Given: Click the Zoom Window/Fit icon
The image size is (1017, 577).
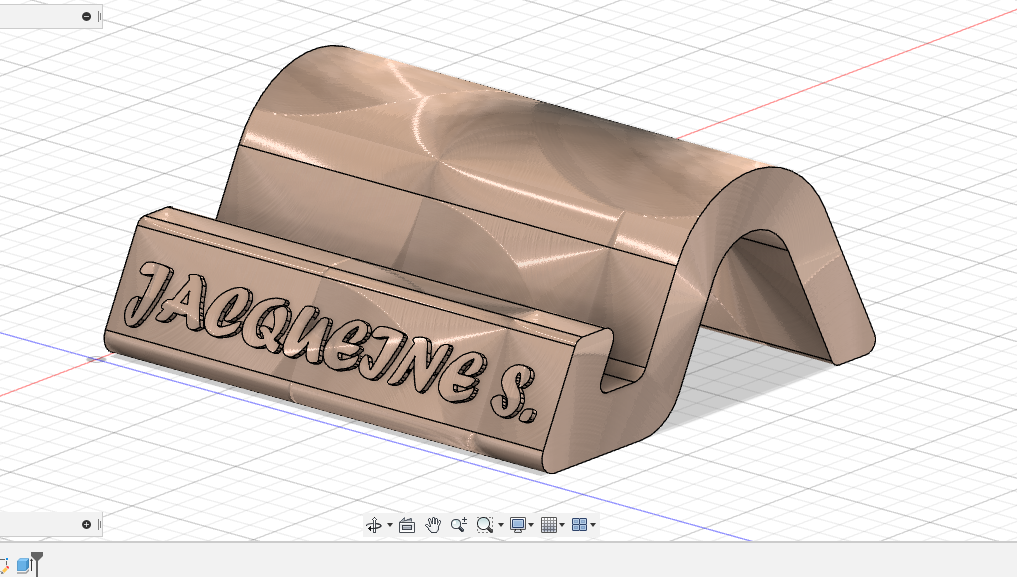Looking at the screenshot, I should point(485,525).
